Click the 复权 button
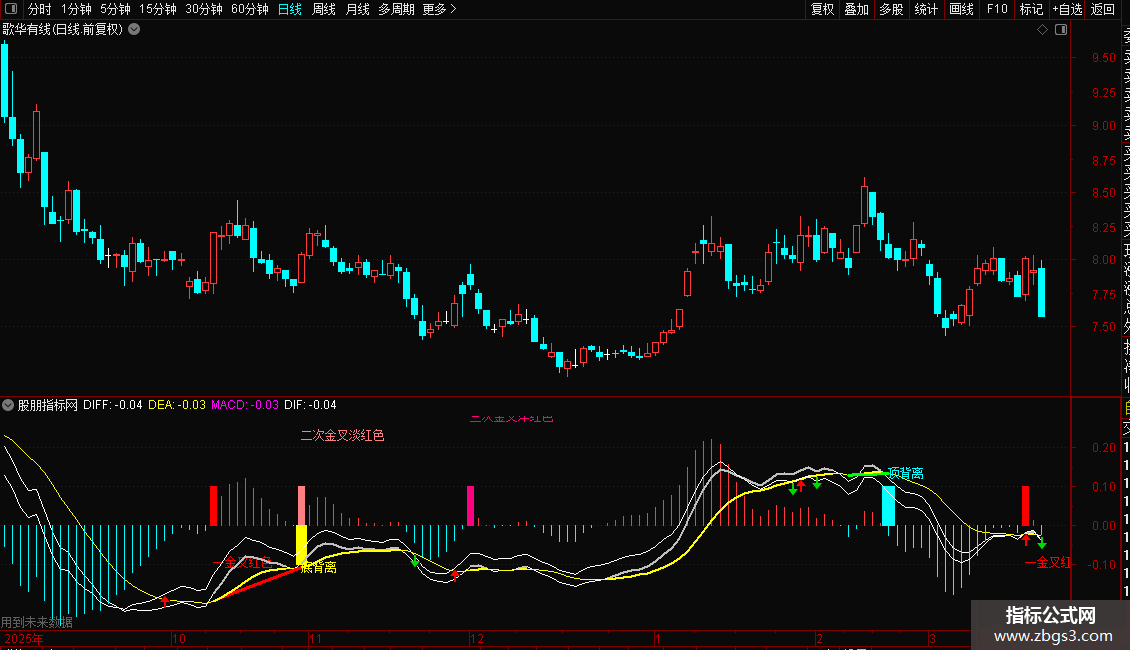The height and width of the screenshot is (650, 1130). (x=822, y=9)
